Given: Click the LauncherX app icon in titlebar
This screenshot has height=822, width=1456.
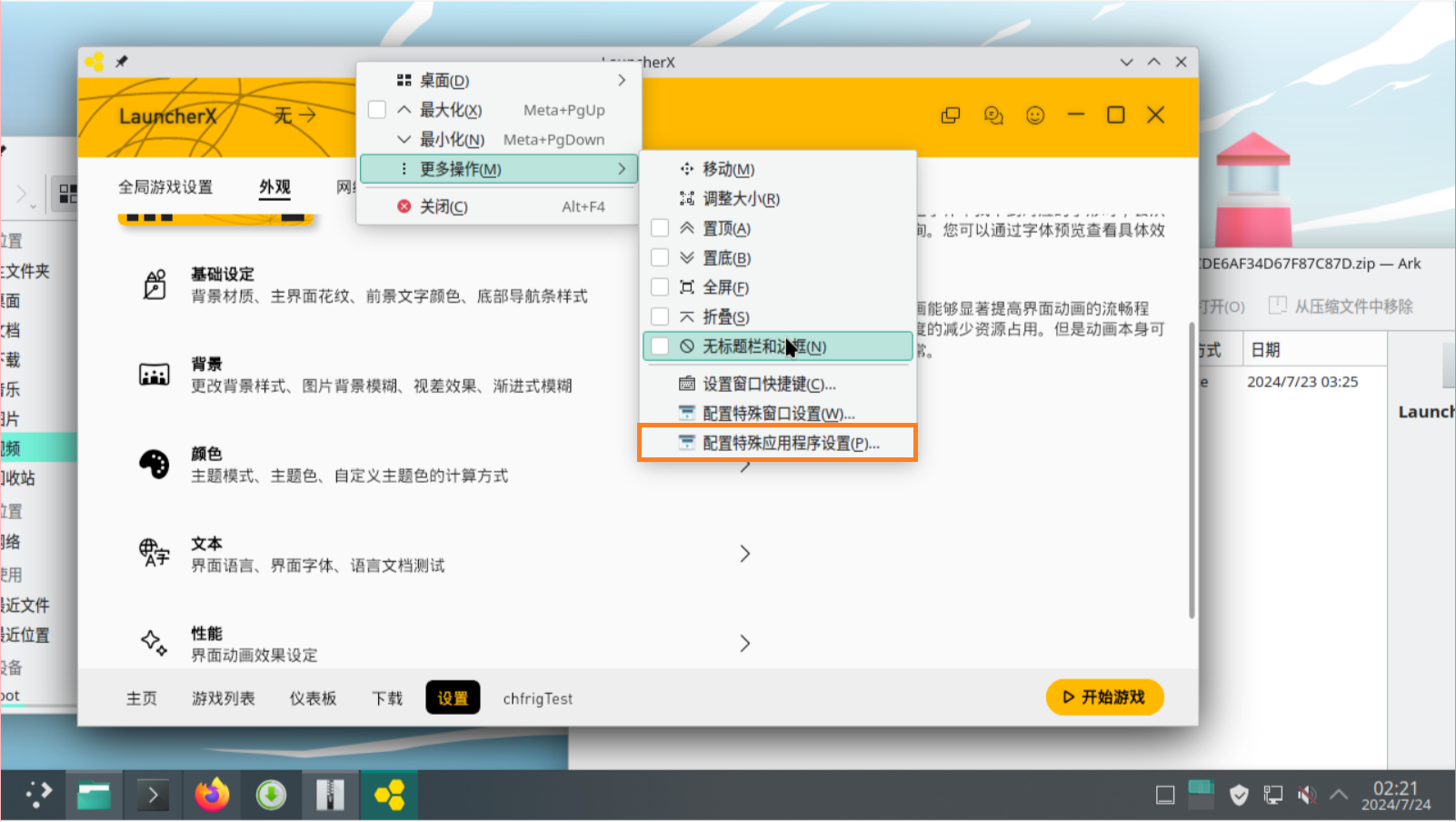Looking at the screenshot, I should click(x=94, y=62).
